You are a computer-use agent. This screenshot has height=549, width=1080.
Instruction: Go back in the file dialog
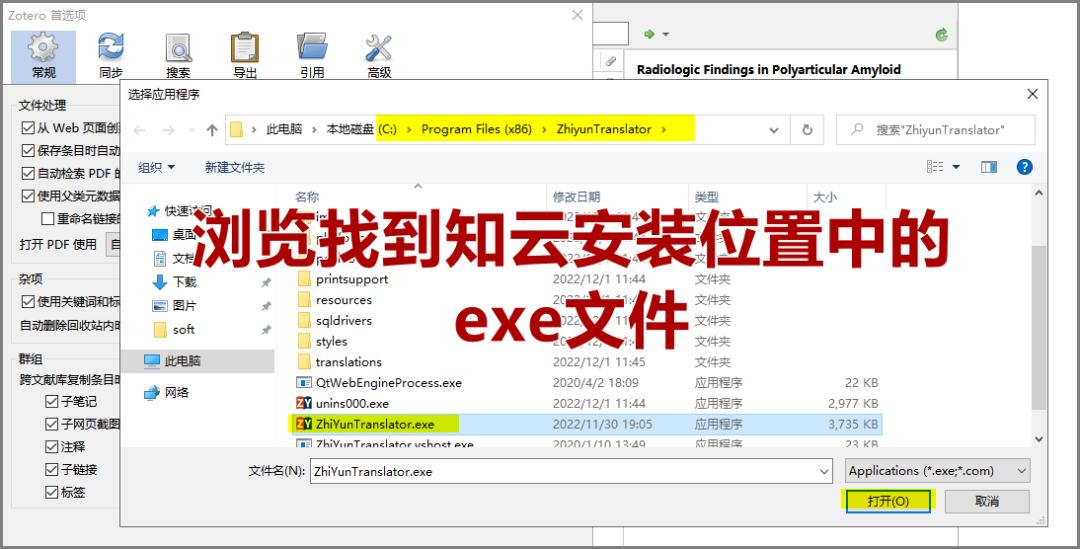click(140, 130)
